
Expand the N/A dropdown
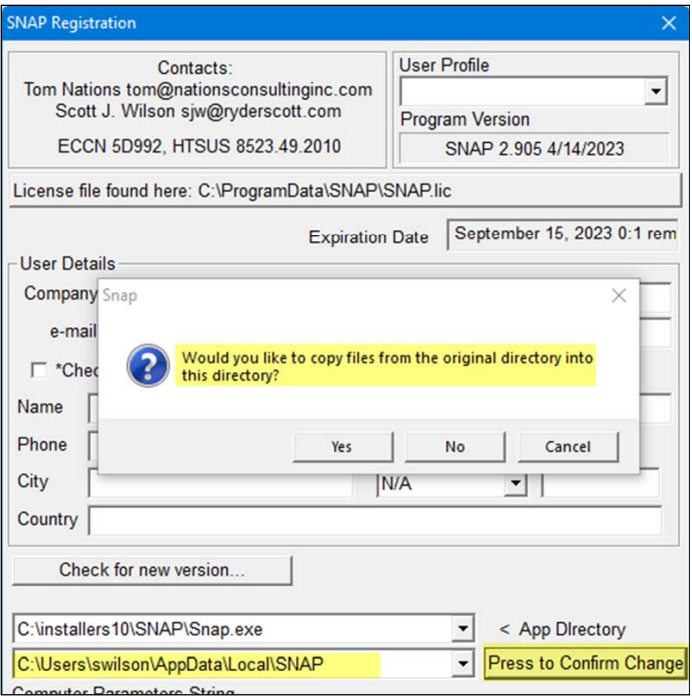coord(515,484)
